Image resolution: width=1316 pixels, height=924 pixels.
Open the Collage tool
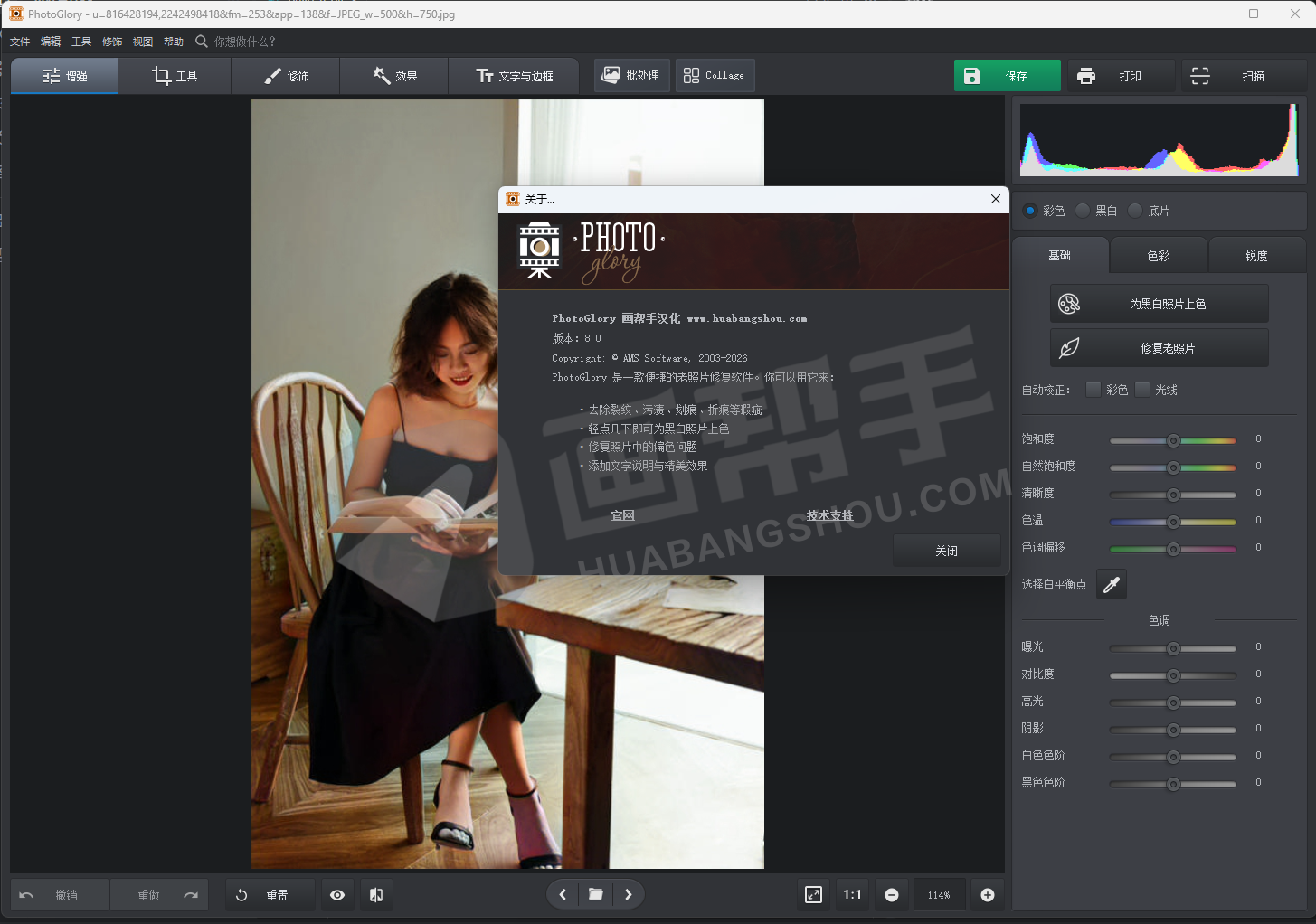point(715,75)
